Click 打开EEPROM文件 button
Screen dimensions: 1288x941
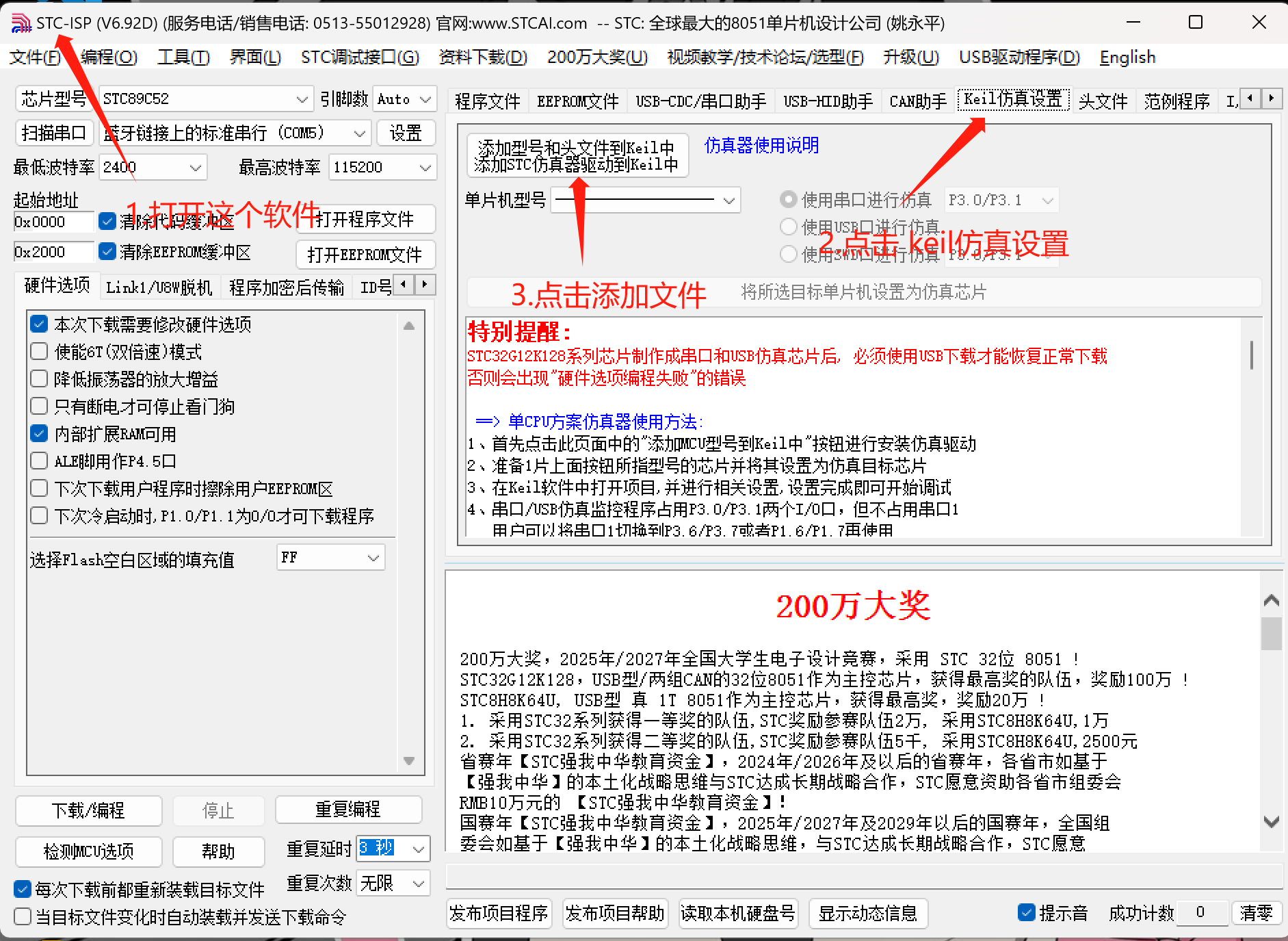[365, 255]
